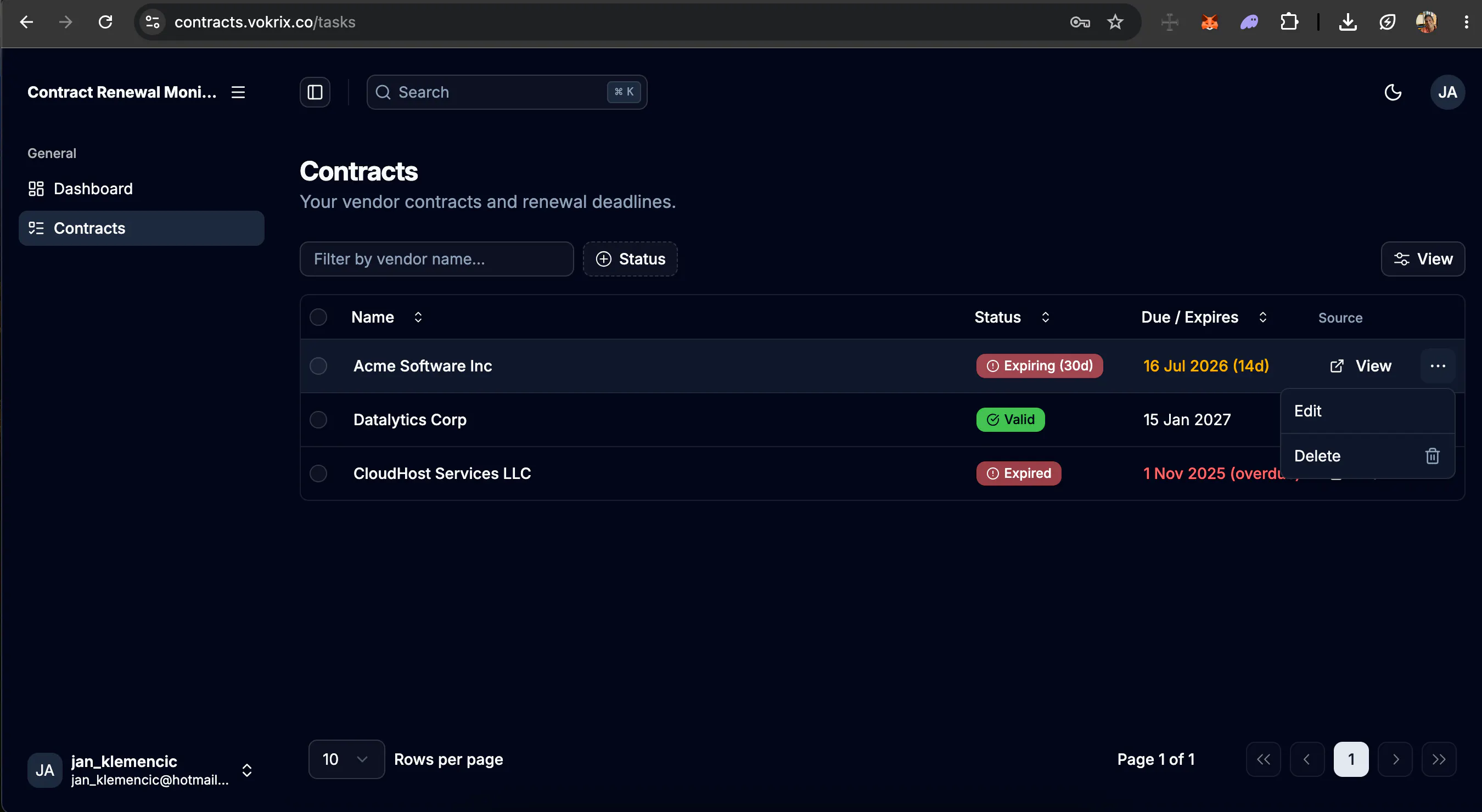1482x812 pixels.
Task: Open Dashboard in the sidebar
Action: tap(142, 189)
